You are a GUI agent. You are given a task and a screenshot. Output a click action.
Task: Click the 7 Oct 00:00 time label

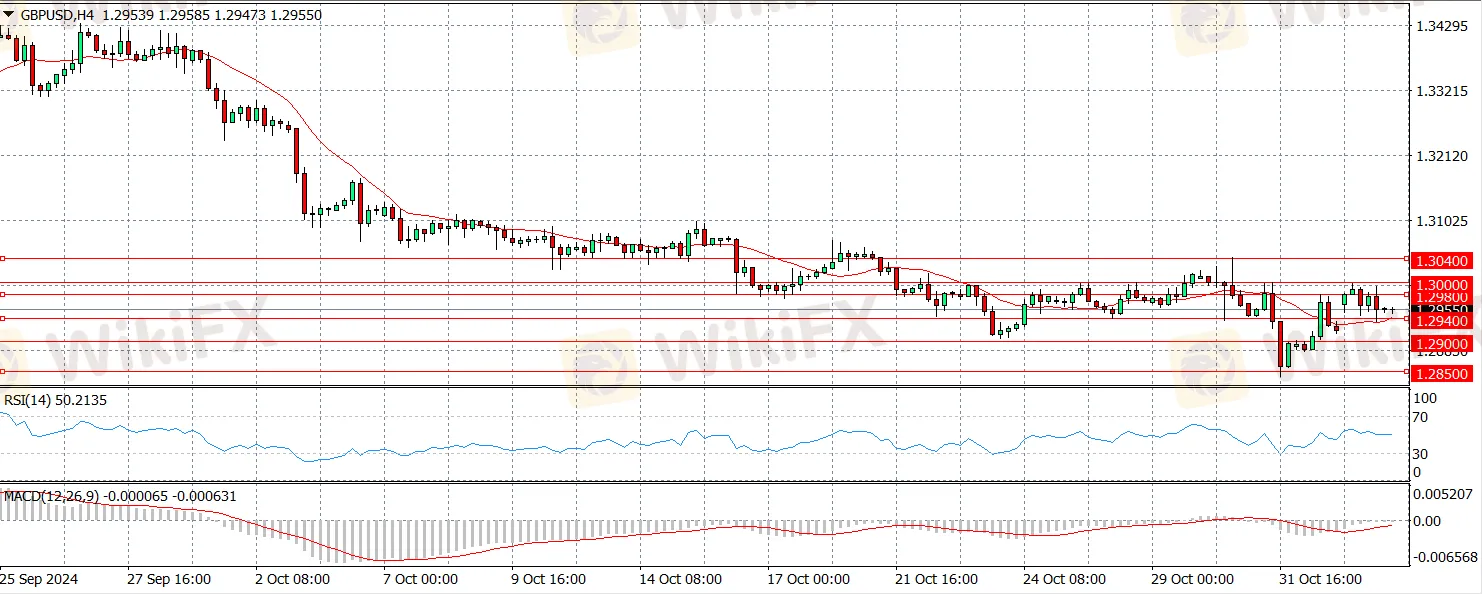pos(421,579)
